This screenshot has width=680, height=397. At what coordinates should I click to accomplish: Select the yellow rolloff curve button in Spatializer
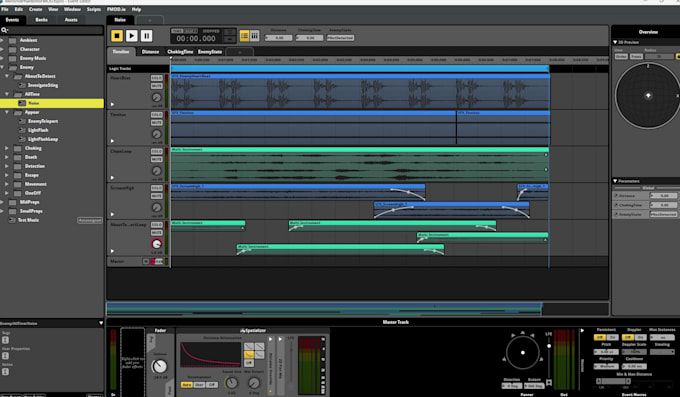click(249, 354)
